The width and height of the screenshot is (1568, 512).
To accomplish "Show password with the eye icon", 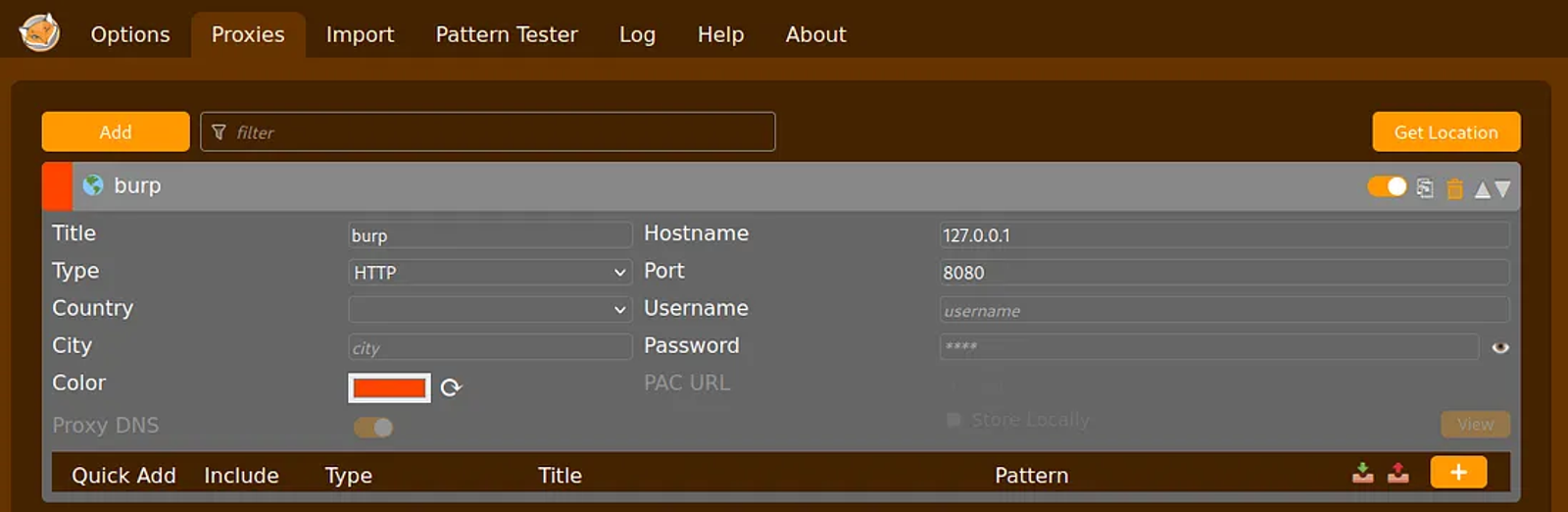I will coord(1499,347).
